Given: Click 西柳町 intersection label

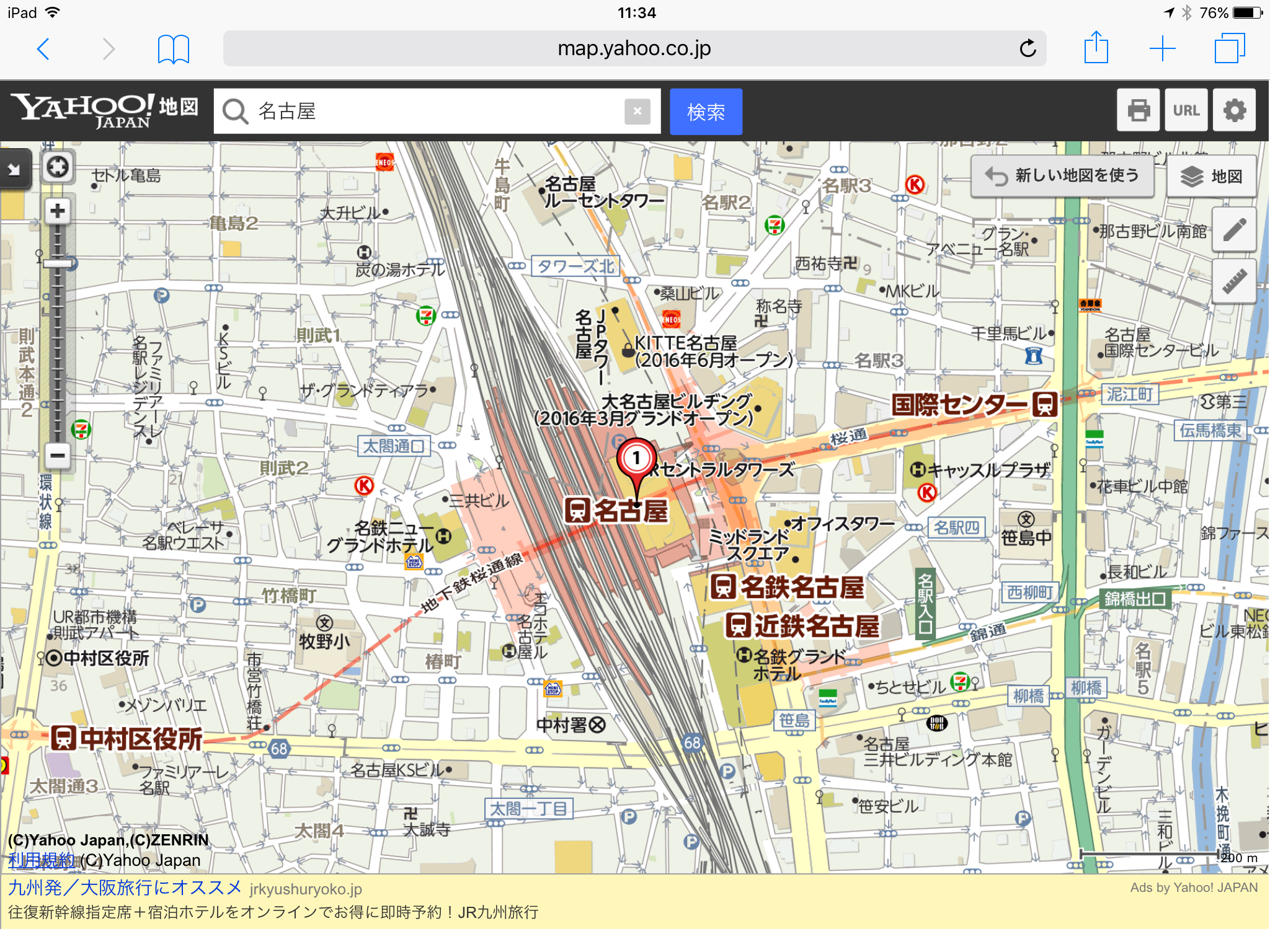Looking at the screenshot, I should pyautogui.click(x=1030, y=593).
